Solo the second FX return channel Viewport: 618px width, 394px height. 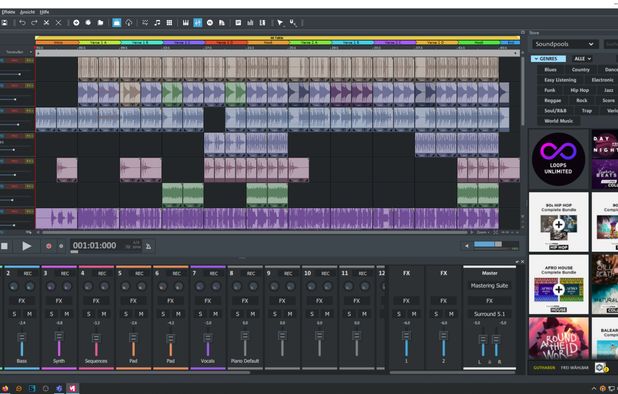[x=436, y=314]
